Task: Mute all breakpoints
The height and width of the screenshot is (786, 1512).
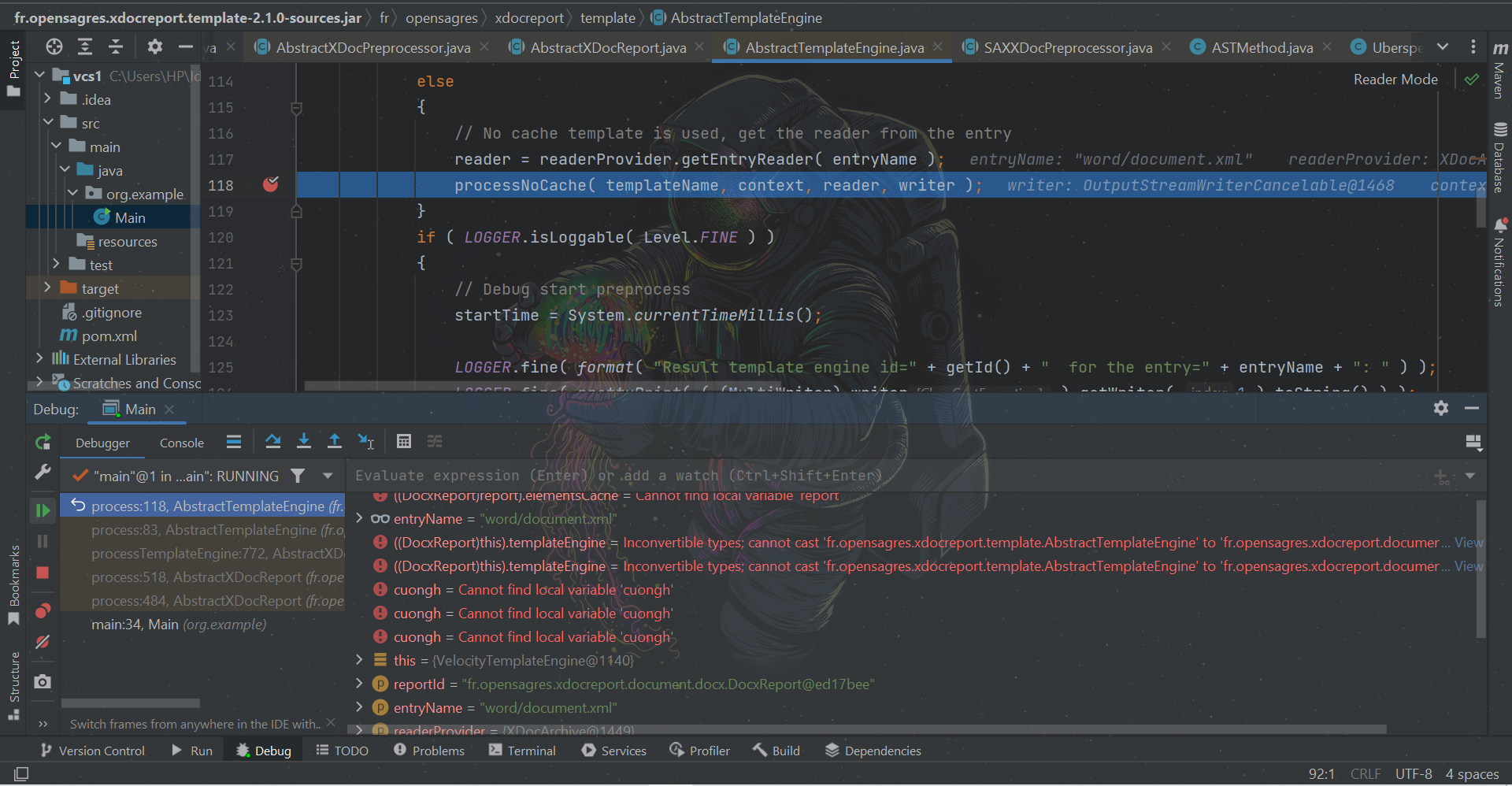Action: tap(43, 642)
